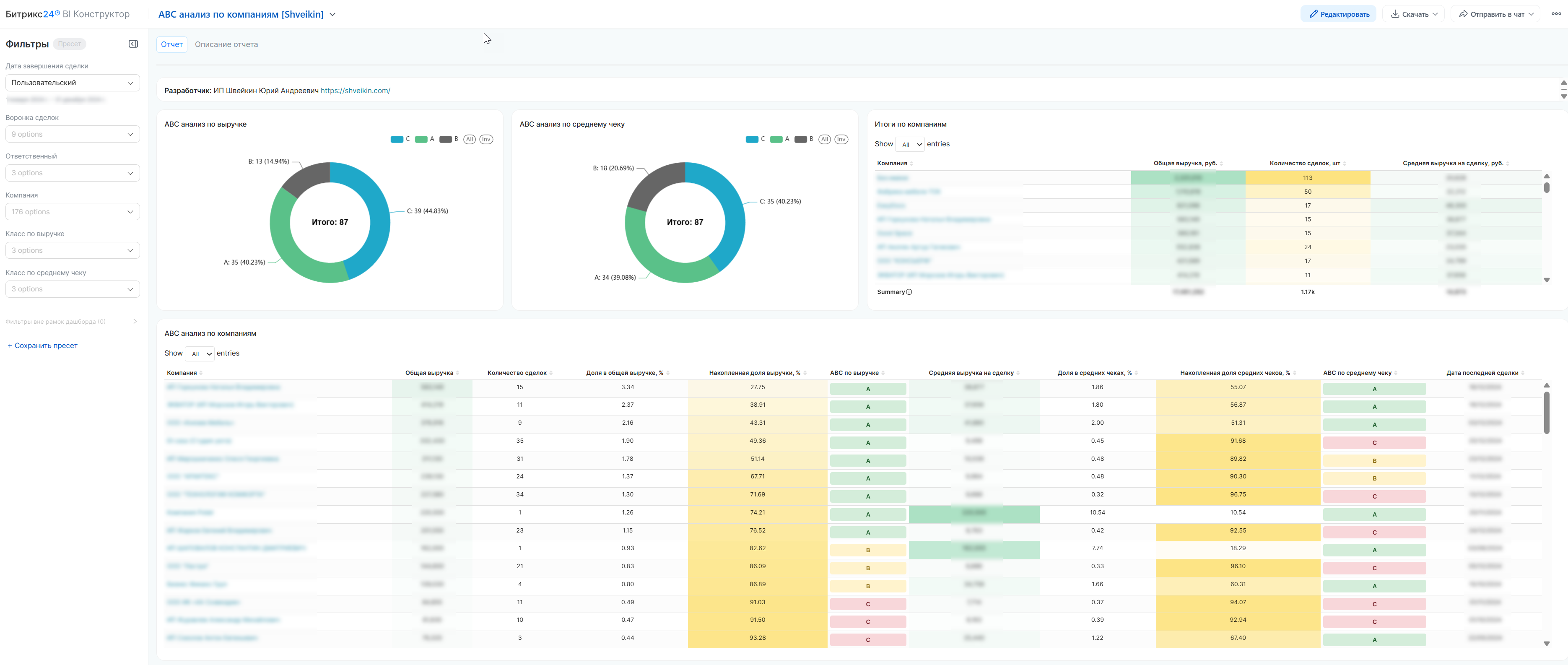Toggle the All legend button on revenue chart
The width and height of the screenshot is (1568, 665).
point(469,140)
